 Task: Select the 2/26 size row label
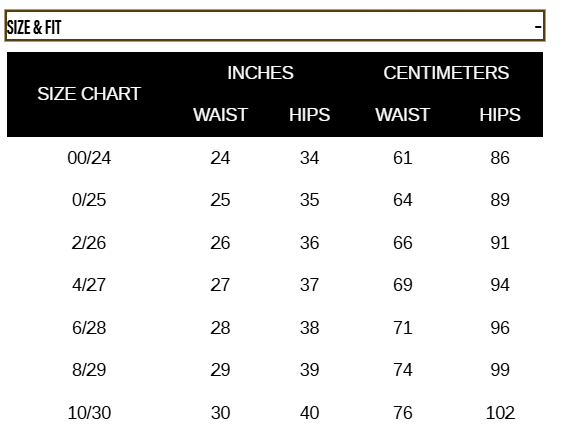tap(89, 243)
